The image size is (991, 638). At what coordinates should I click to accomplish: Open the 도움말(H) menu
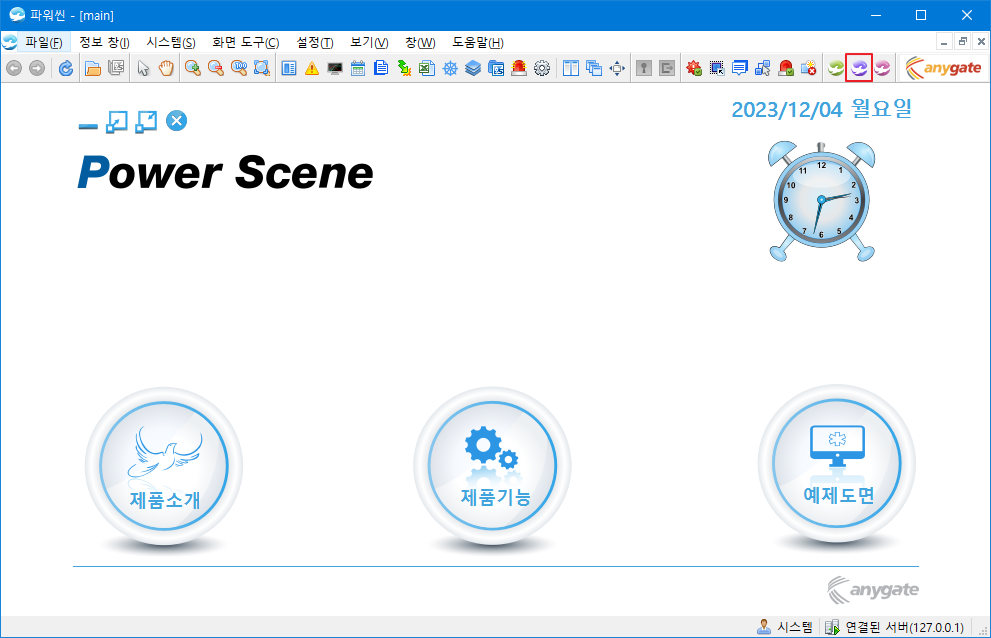pos(478,42)
